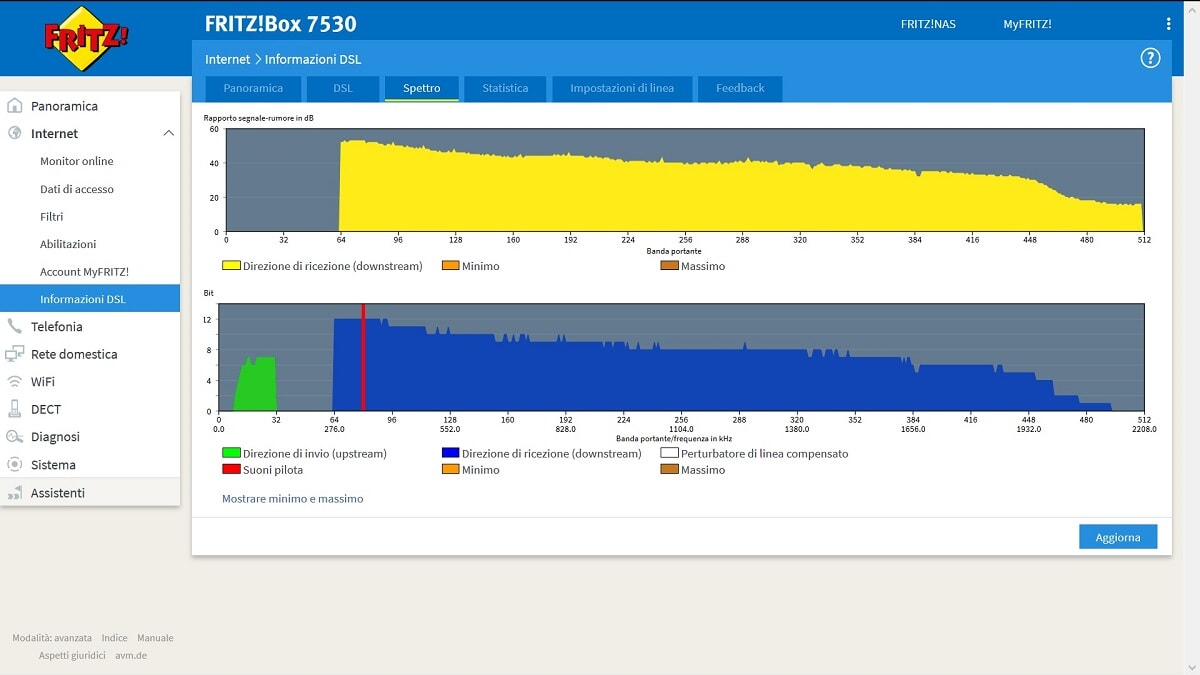Click Mostrare minimo e massimo link
The height and width of the screenshot is (675, 1200).
coord(292,498)
